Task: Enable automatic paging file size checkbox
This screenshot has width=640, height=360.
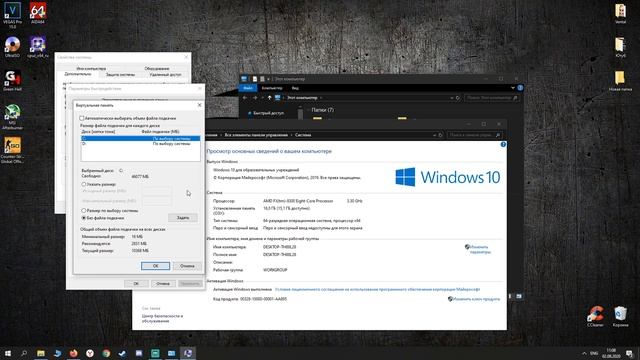Action: 82,118
